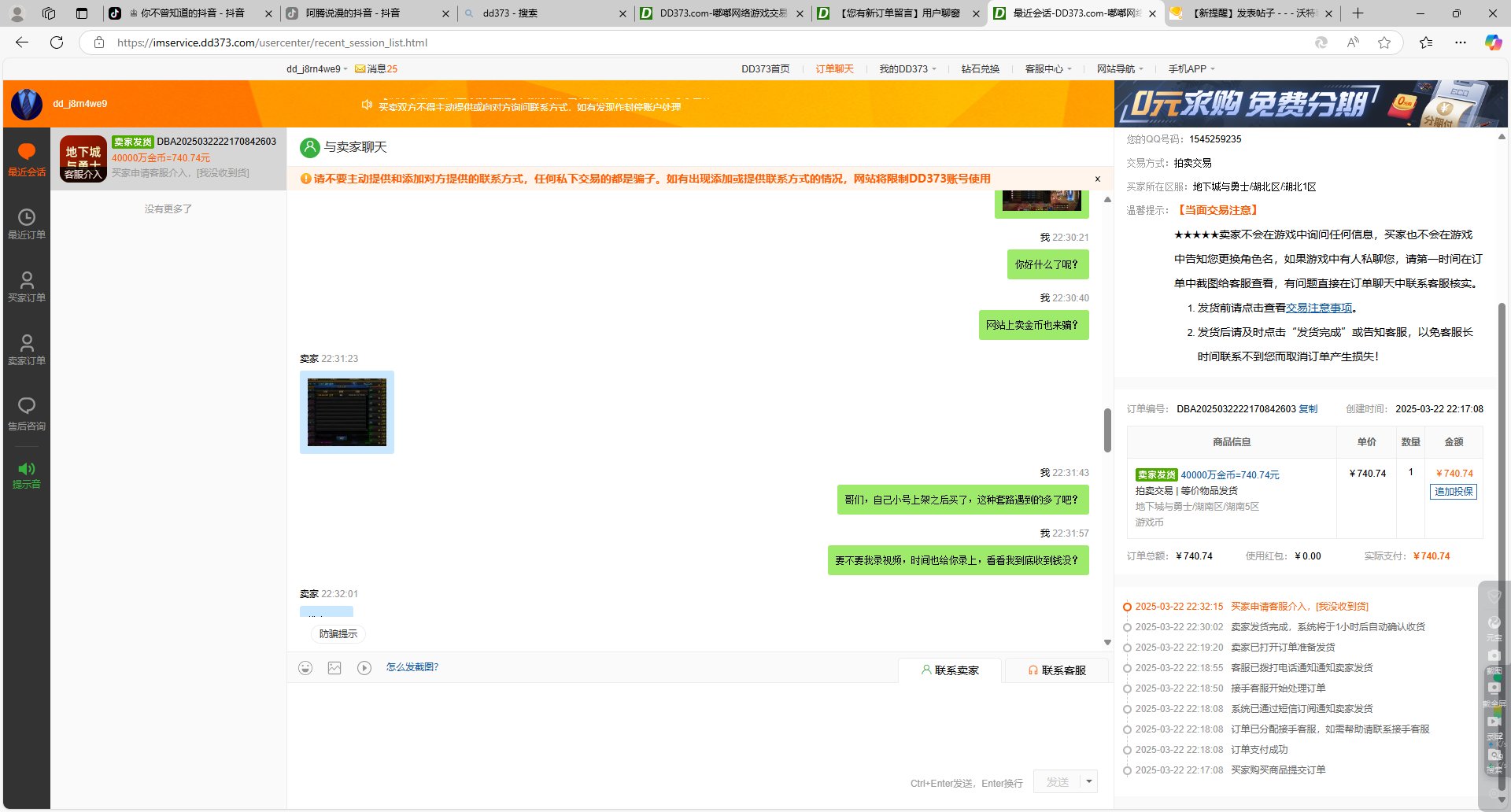Open 消息25 notifications

click(x=376, y=69)
